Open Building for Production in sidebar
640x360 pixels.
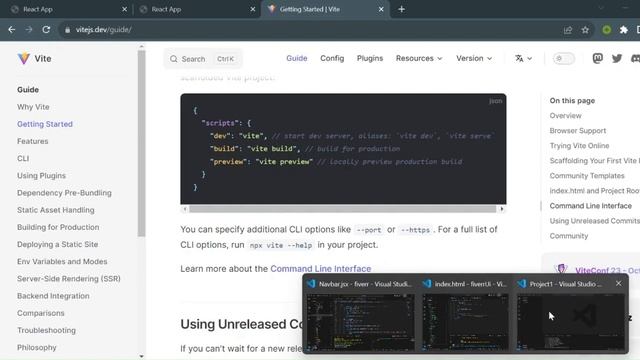[x=58, y=227]
